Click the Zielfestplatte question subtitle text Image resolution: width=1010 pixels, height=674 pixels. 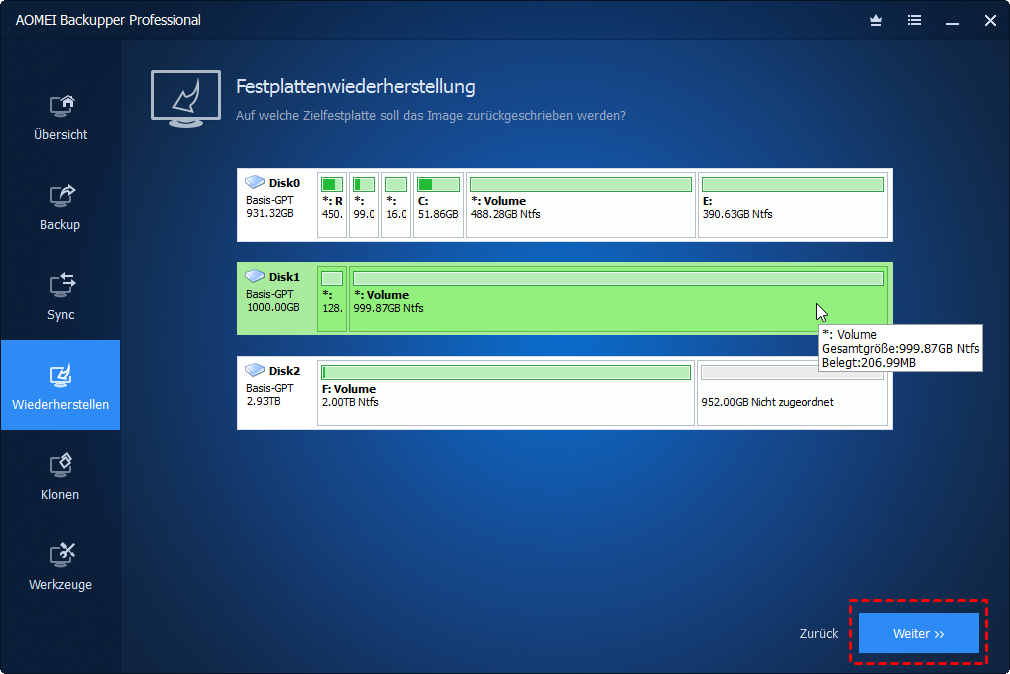[431, 115]
